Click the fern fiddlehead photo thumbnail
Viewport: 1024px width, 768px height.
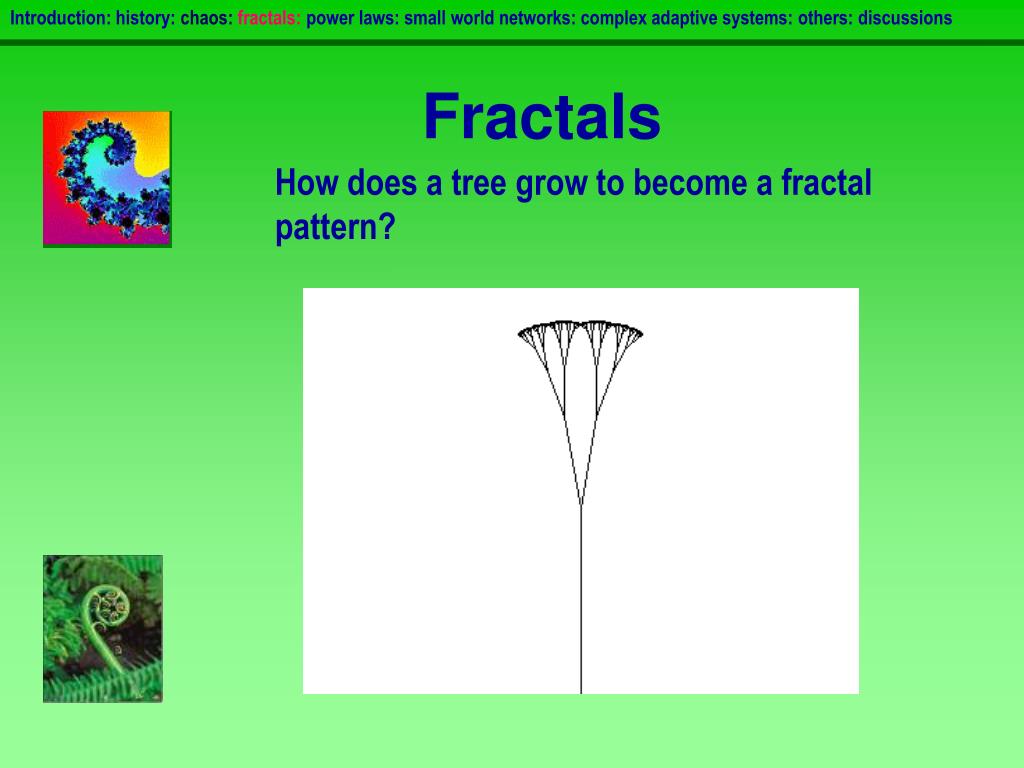pyautogui.click(x=103, y=629)
